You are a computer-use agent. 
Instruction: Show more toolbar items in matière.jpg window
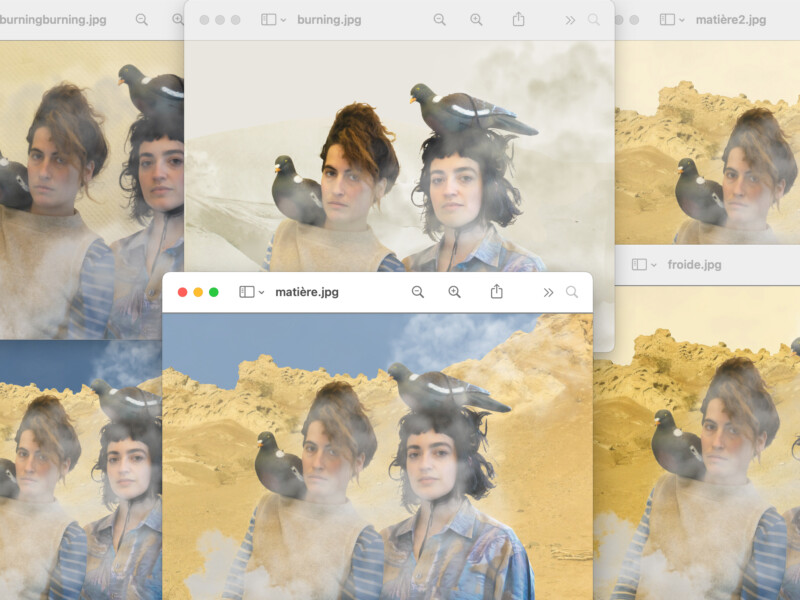pos(548,292)
